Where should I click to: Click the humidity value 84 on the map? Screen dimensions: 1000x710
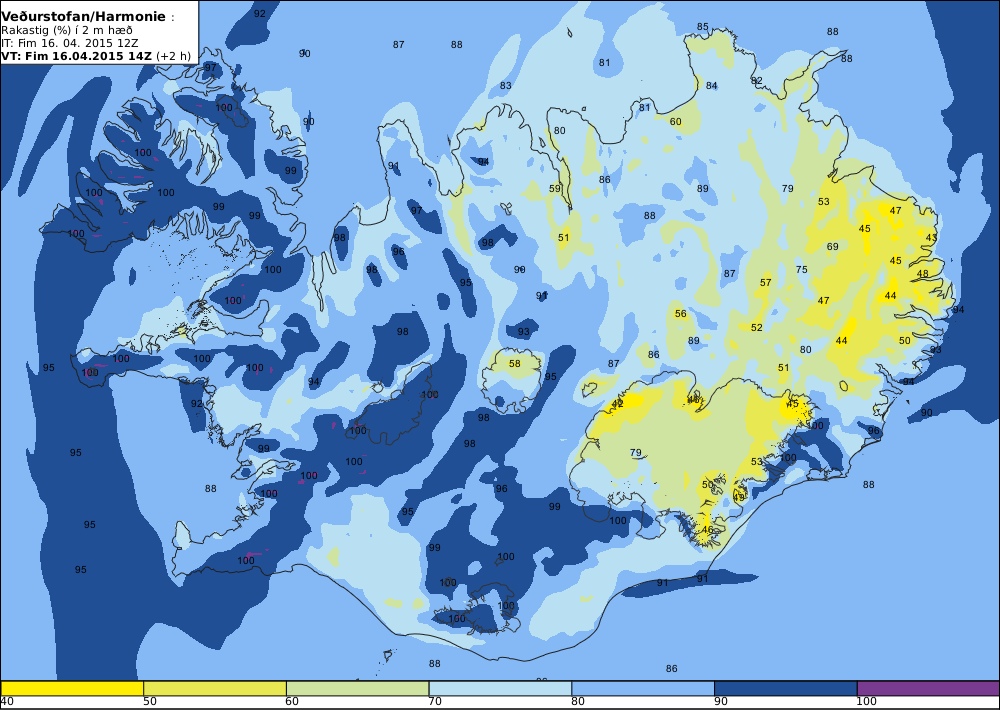click(712, 85)
